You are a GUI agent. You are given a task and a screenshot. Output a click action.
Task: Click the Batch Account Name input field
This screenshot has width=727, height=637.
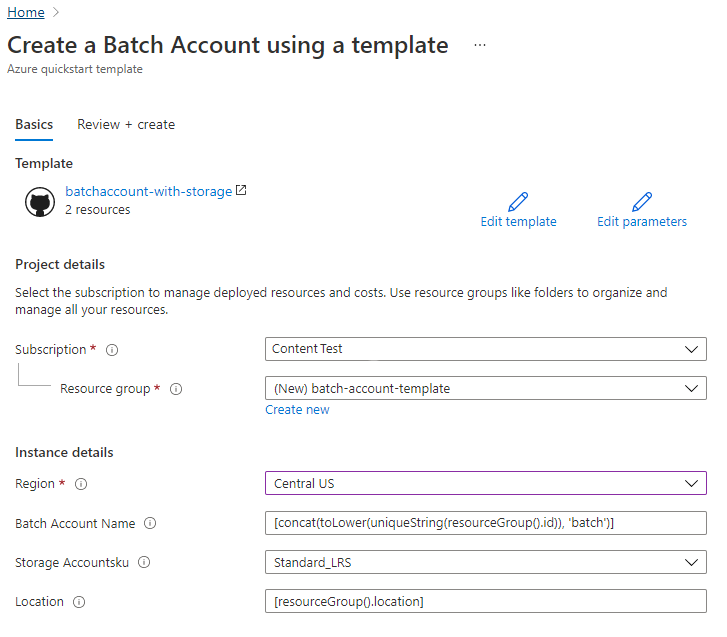(486, 523)
